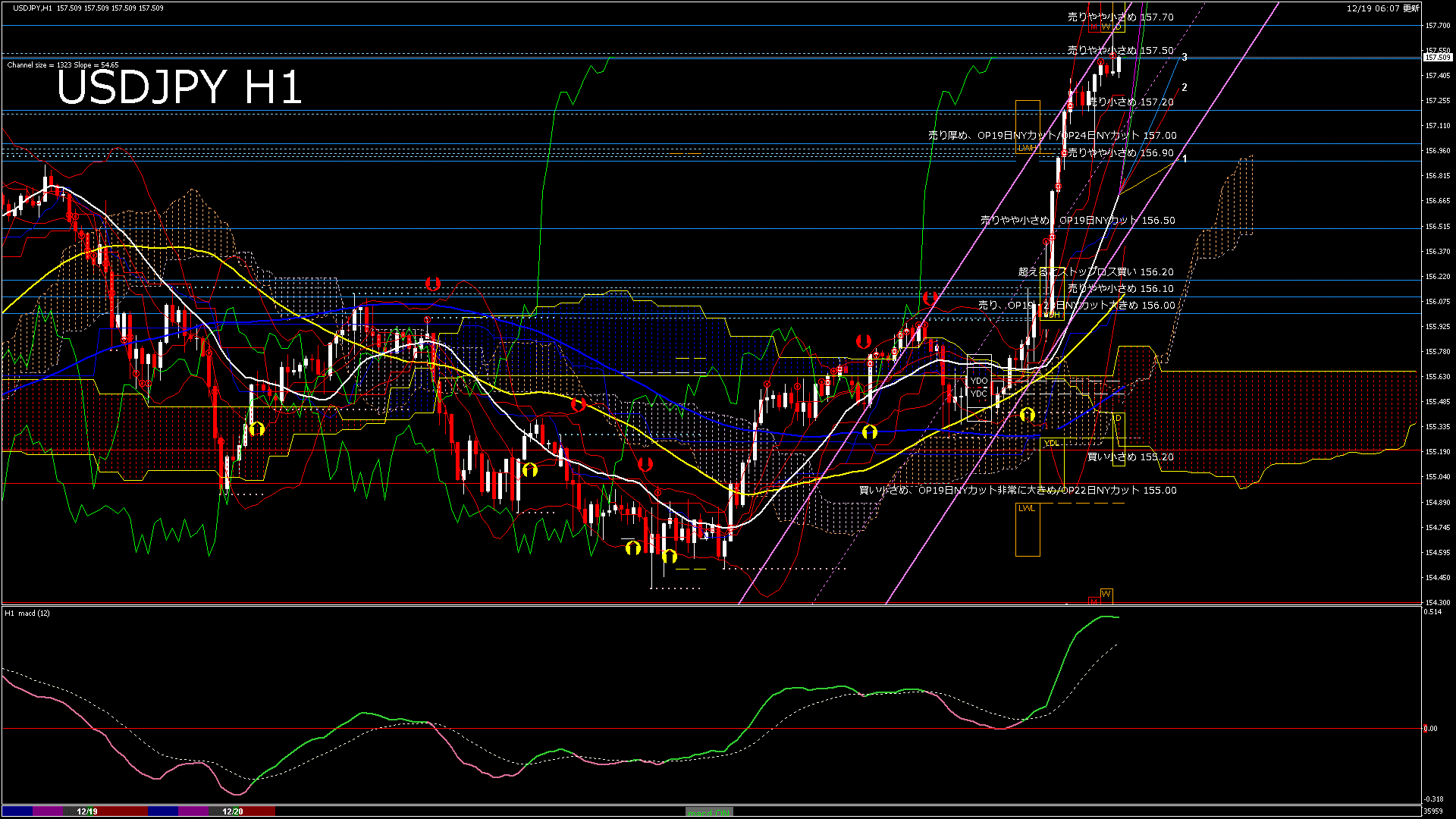Click the Channel size Slope label
The height and width of the screenshot is (819, 1456).
coord(63,65)
